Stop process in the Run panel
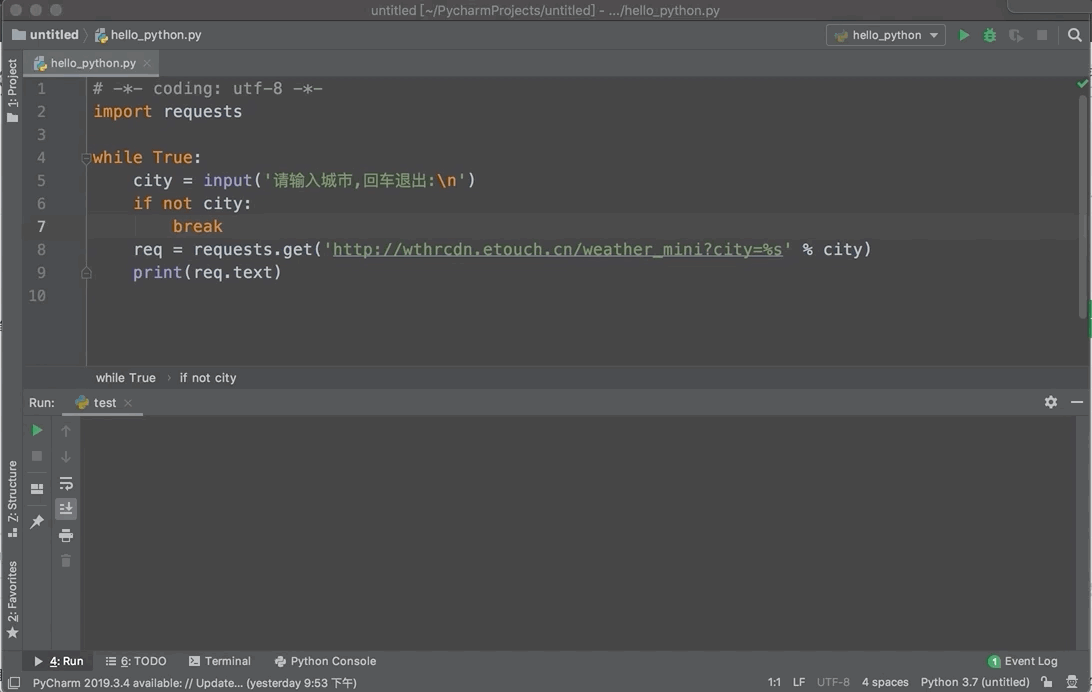This screenshot has width=1092, height=692. [x=37, y=456]
